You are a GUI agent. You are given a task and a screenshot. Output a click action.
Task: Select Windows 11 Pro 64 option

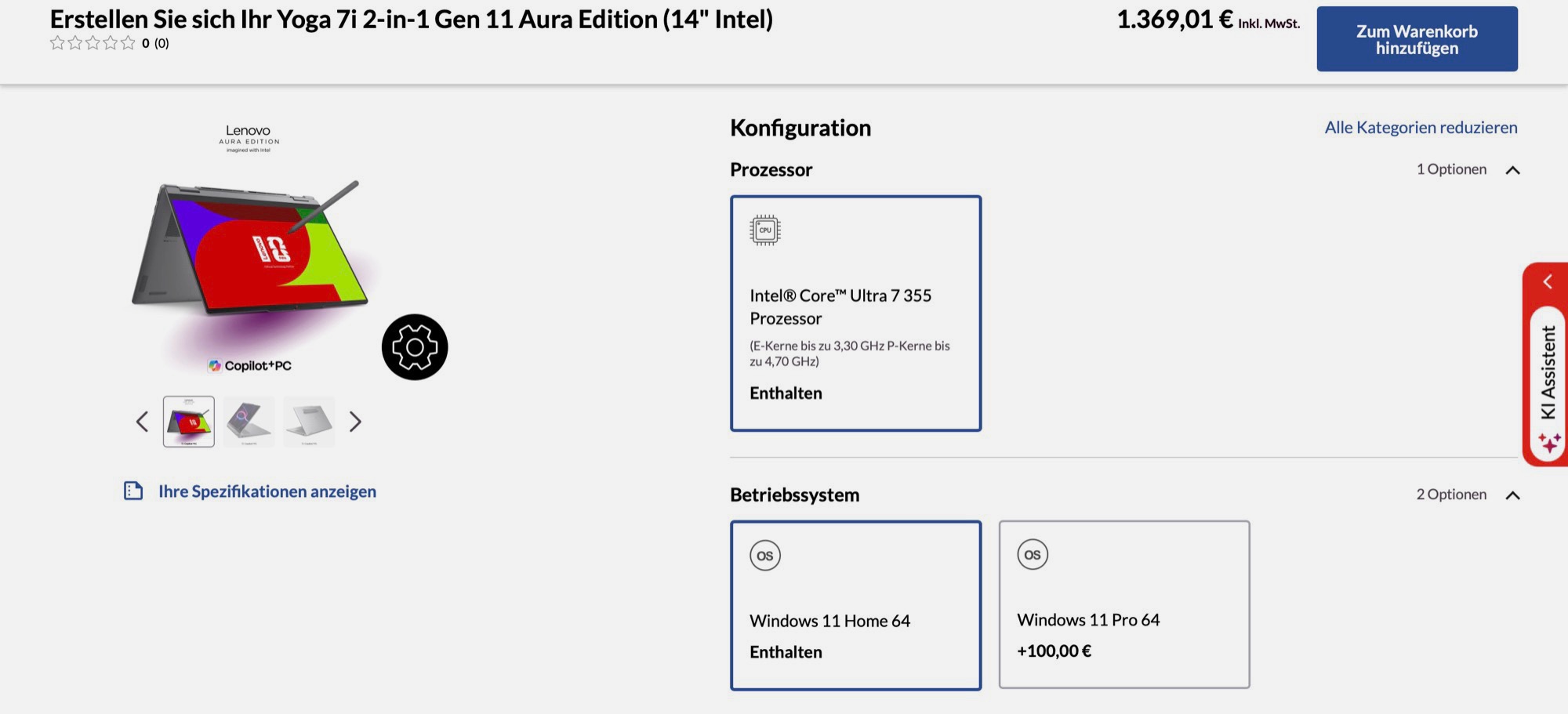[1123, 604]
